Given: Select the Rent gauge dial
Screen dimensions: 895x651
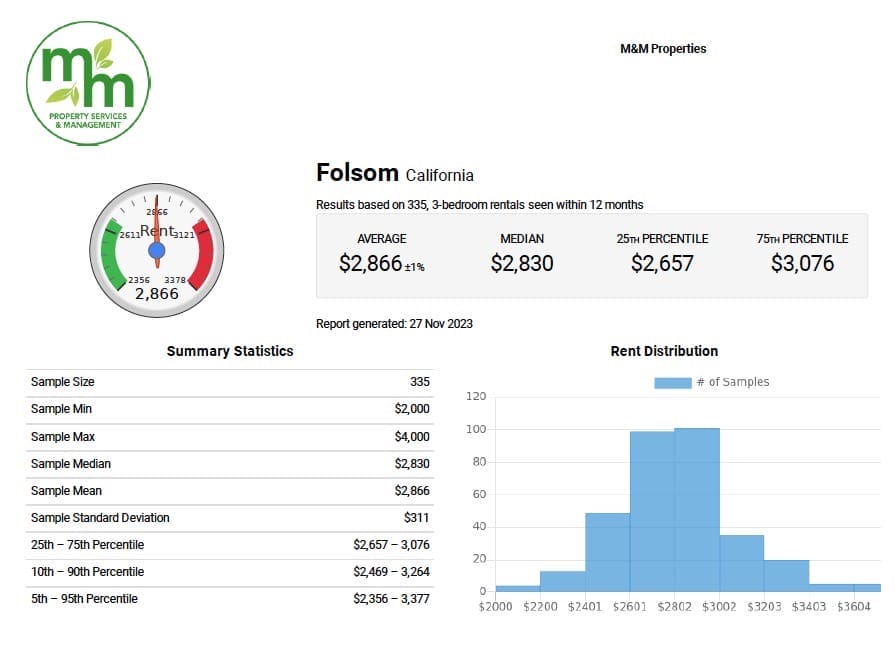Looking at the screenshot, I should (156, 247).
